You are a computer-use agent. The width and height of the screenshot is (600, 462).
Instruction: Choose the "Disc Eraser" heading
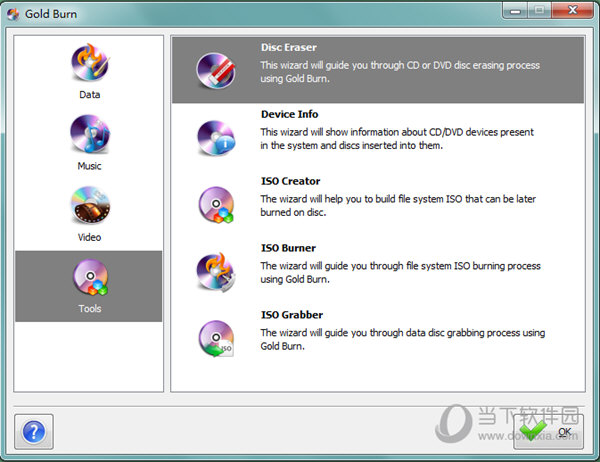coord(289,47)
